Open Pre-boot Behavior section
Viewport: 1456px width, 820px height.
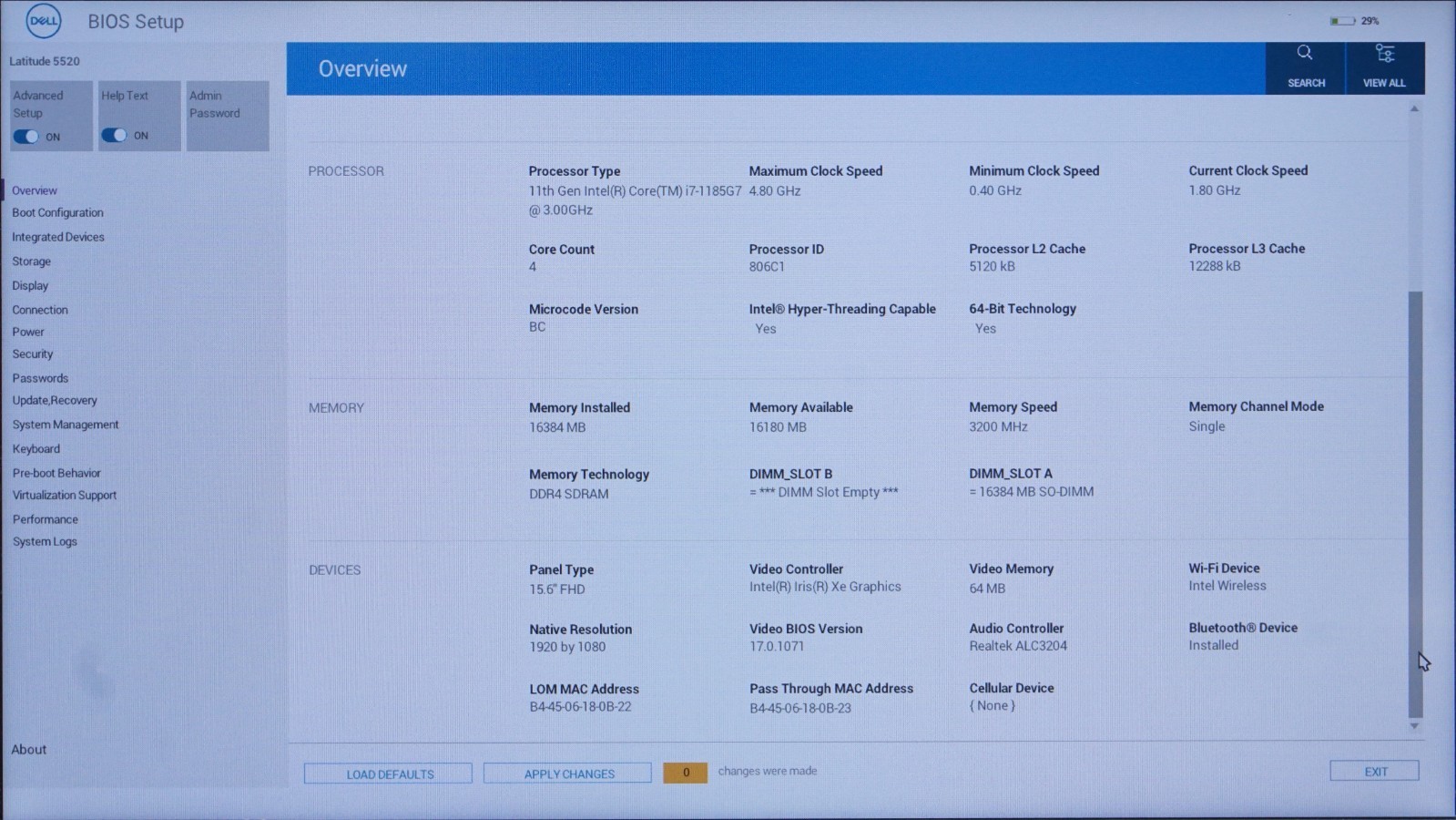tap(56, 473)
